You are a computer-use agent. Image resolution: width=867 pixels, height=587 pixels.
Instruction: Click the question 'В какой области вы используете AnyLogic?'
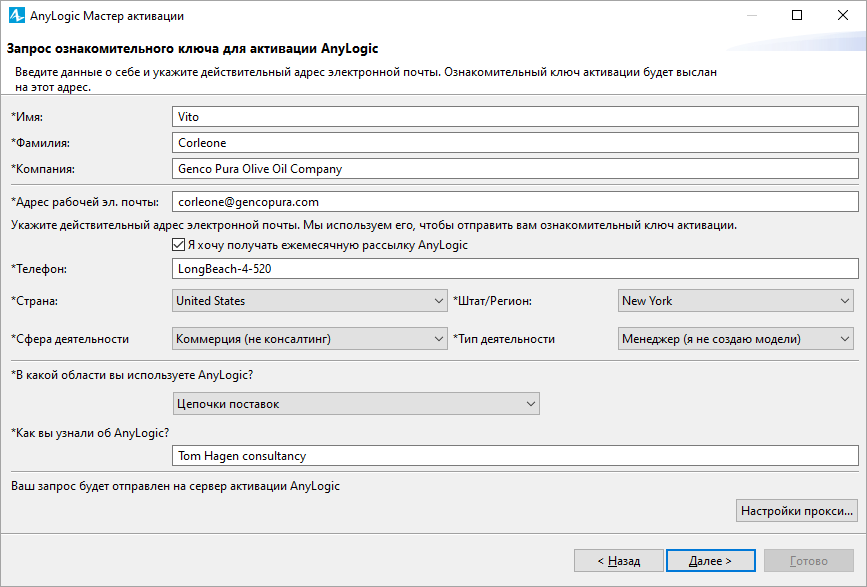click(132, 375)
